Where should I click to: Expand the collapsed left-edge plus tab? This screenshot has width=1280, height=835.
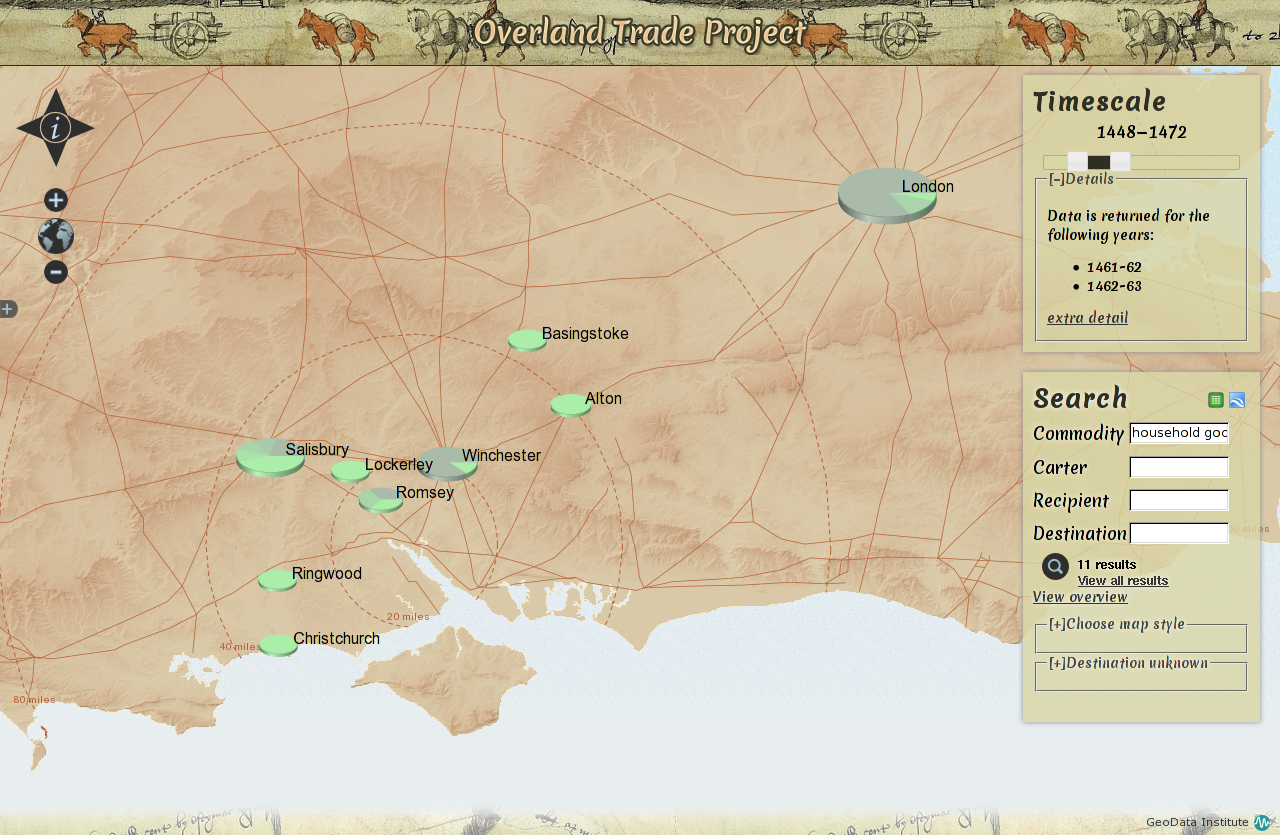[8, 309]
